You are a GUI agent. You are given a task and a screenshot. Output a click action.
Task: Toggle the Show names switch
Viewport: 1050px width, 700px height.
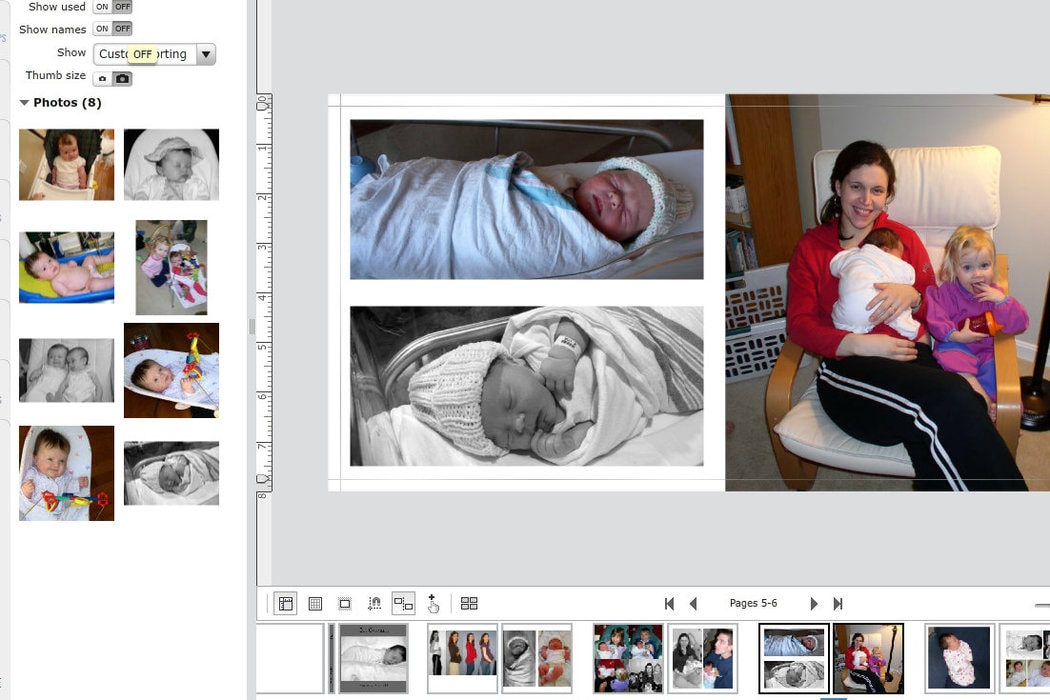point(112,29)
